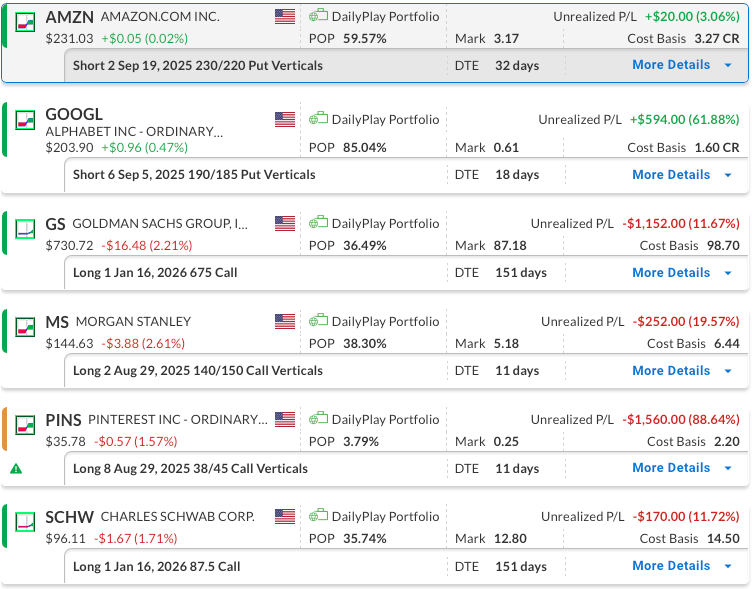Open More Details for GS 675 Call
The height and width of the screenshot is (589, 754).
pyautogui.click(x=671, y=273)
